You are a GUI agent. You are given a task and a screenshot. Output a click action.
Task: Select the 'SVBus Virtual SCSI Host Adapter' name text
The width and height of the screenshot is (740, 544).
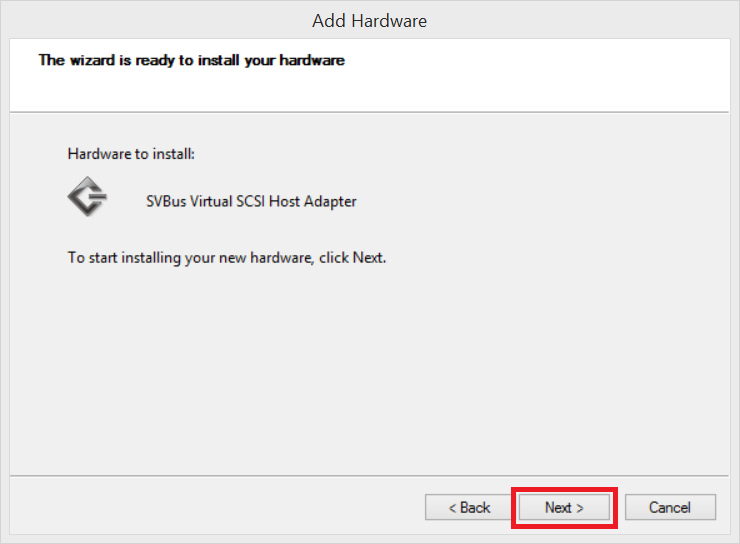[251, 201]
